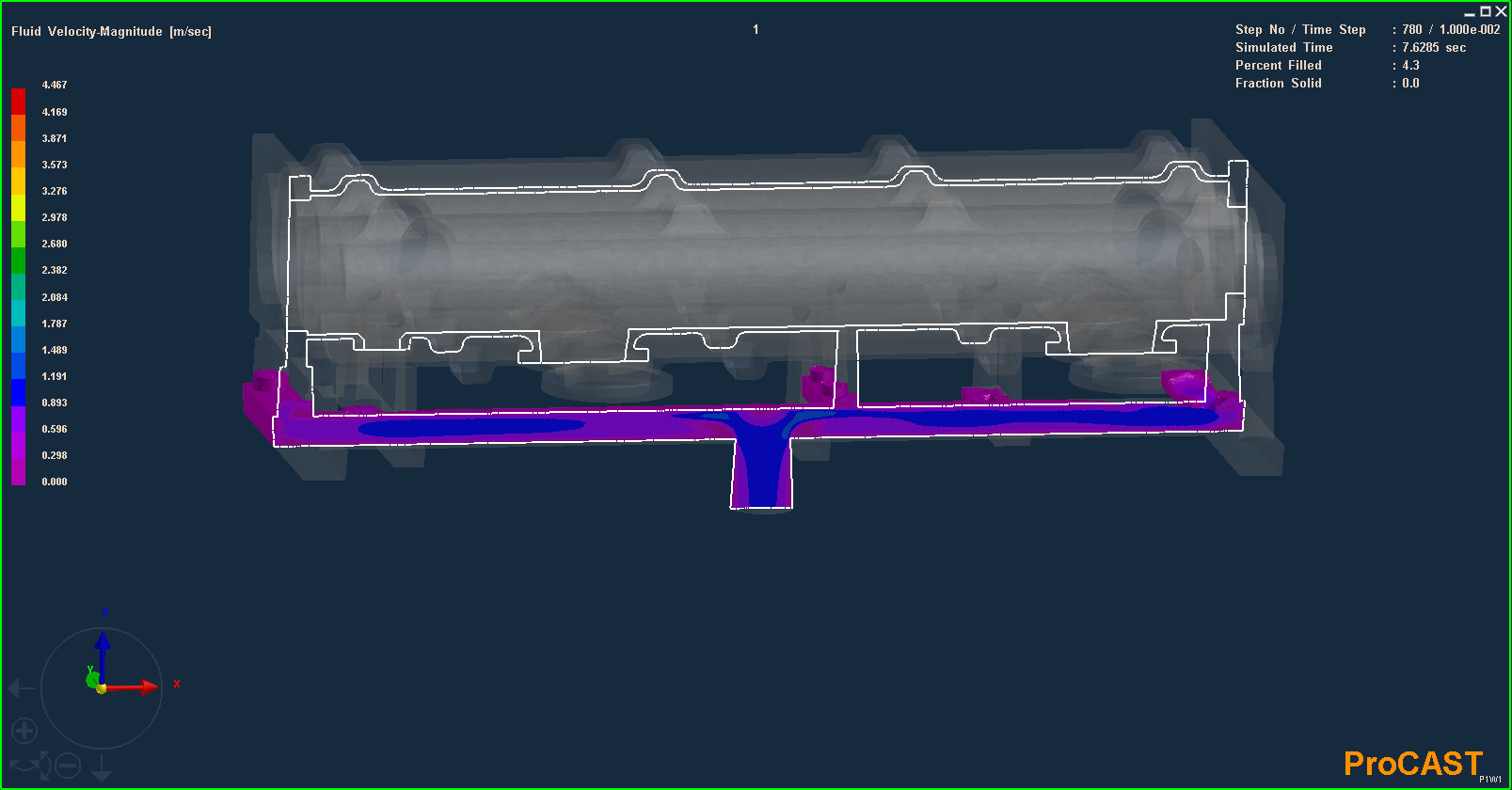This screenshot has width=1512, height=790.
Task: Click the red 'x' axis label
Action: 177,684
